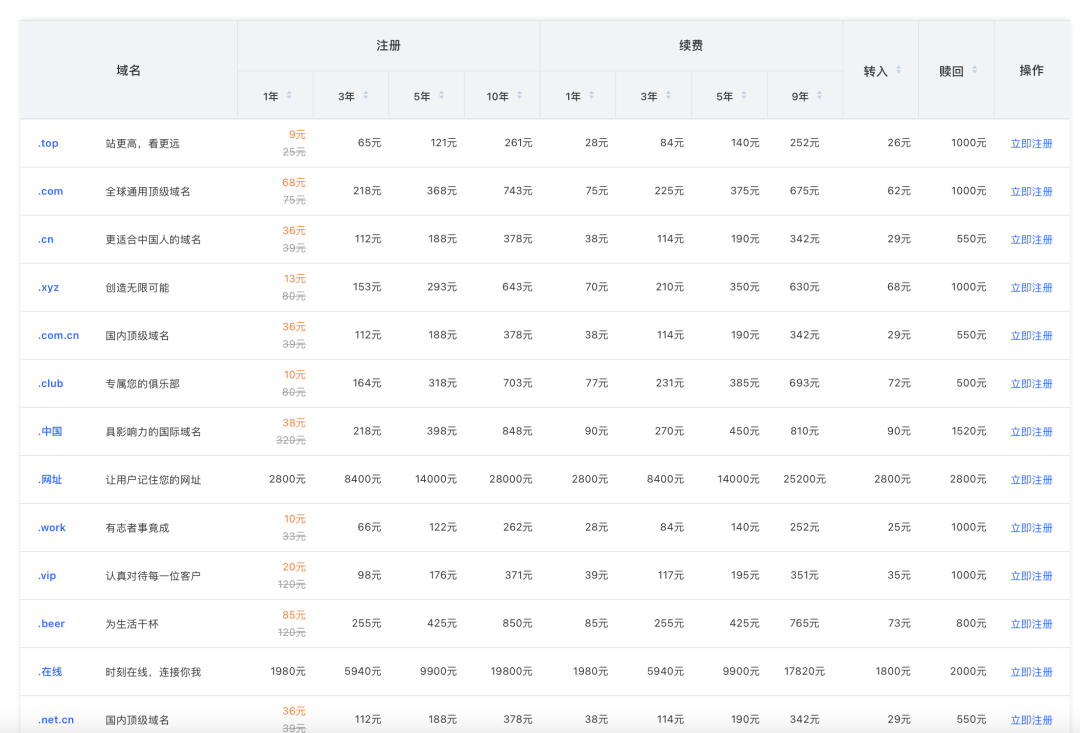Open the .com domain link
This screenshot has height=733, width=1080.
click(50, 192)
